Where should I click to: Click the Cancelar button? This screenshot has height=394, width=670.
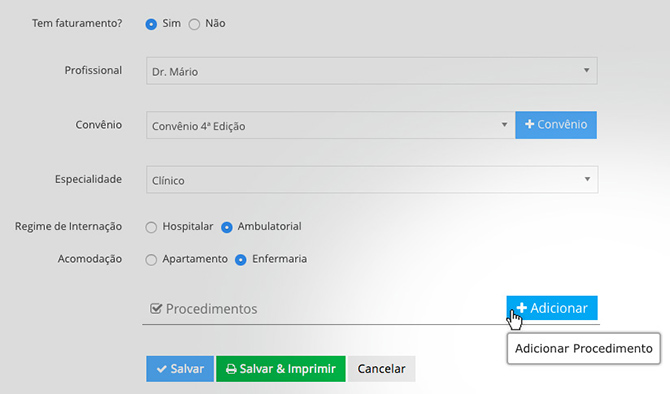(x=381, y=369)
